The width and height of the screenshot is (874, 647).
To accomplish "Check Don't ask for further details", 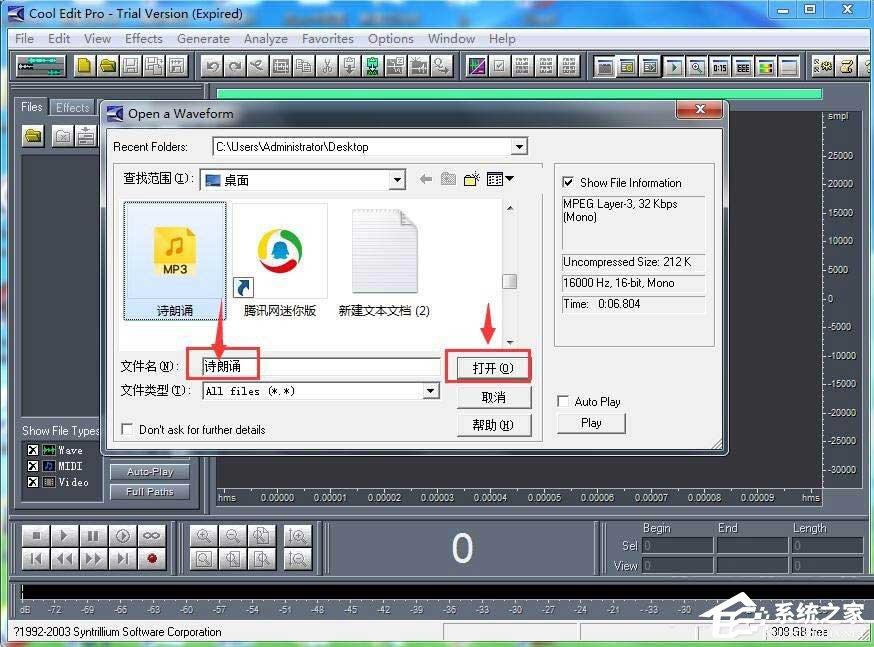I will coord(127,430).
